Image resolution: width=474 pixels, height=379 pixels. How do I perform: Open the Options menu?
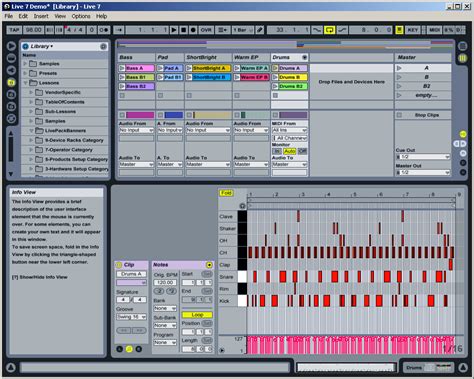pos(81,16)
